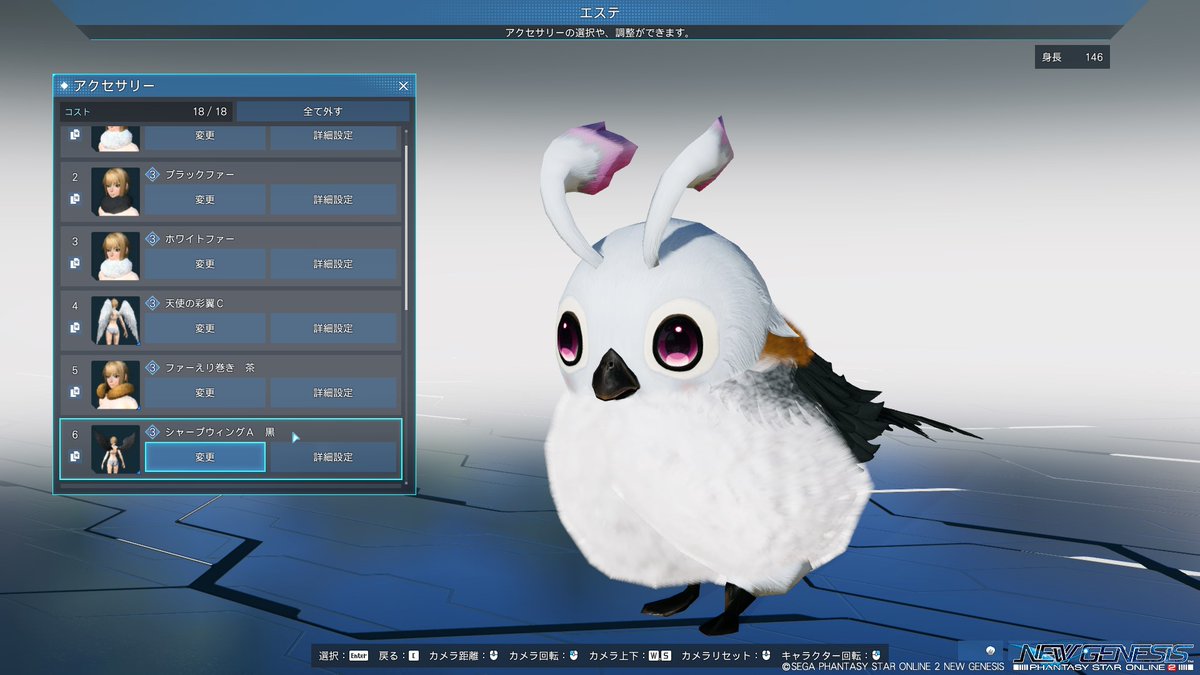Image resolution: width=1200 pixels, height=675 pixels.
Task: Click the アクセサリーの選択や、調整ができます description text
Action: click(x=597, y=32)
